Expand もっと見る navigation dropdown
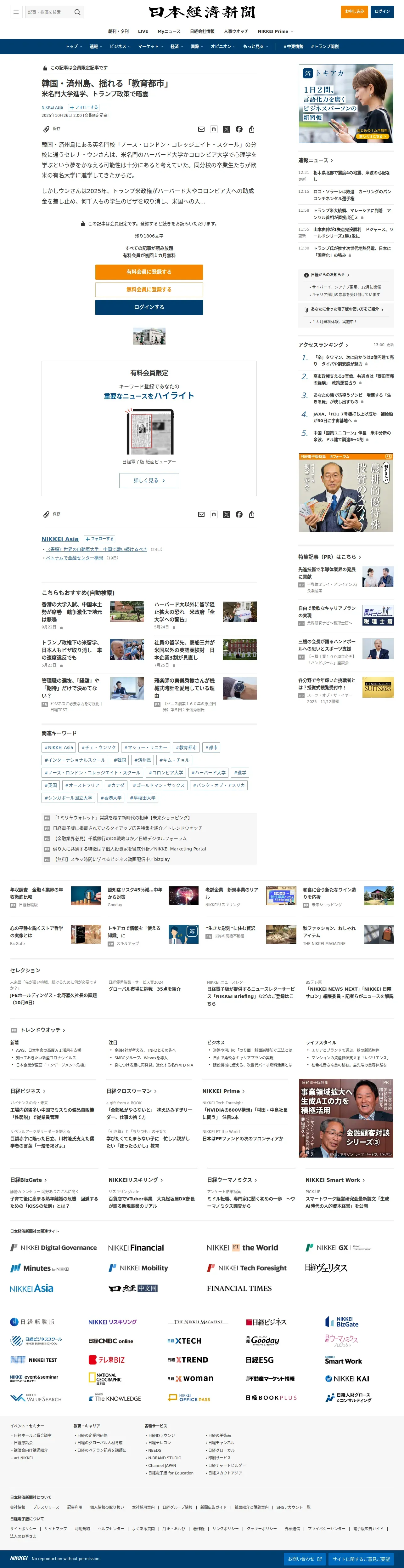 coord(255,46)
